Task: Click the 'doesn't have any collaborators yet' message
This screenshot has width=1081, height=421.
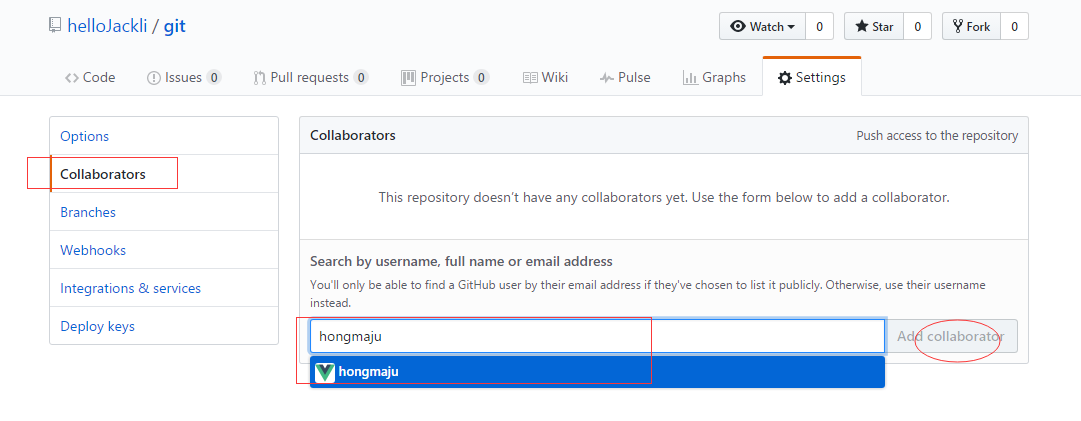Action: click(664, 197)
